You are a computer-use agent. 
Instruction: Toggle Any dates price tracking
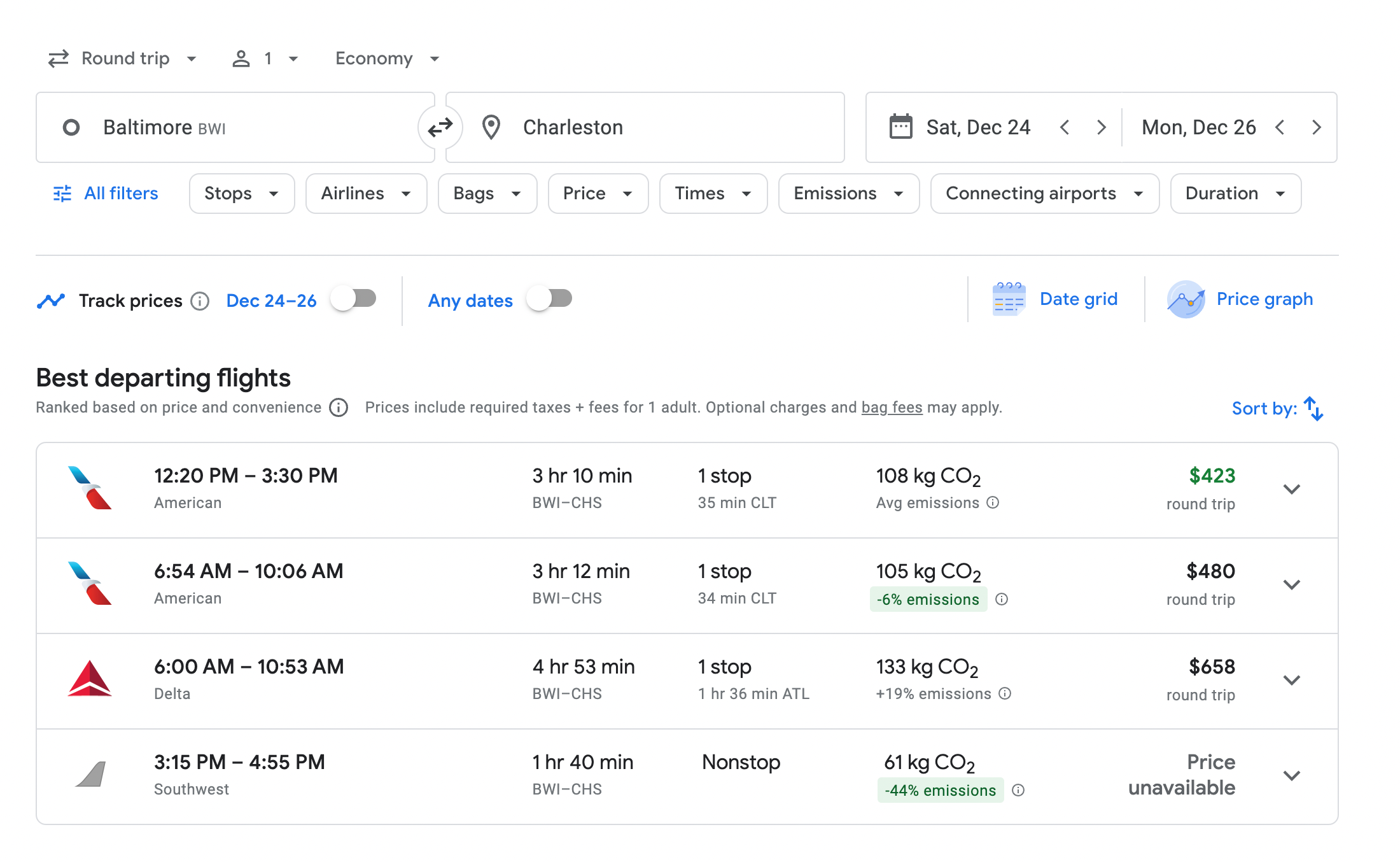(x=550, y=299)
